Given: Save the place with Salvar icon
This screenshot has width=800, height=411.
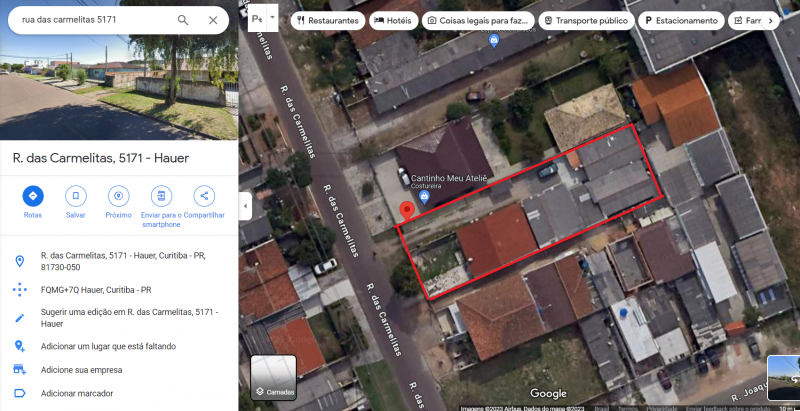Looking at the screenshot, I should (76, 196).
